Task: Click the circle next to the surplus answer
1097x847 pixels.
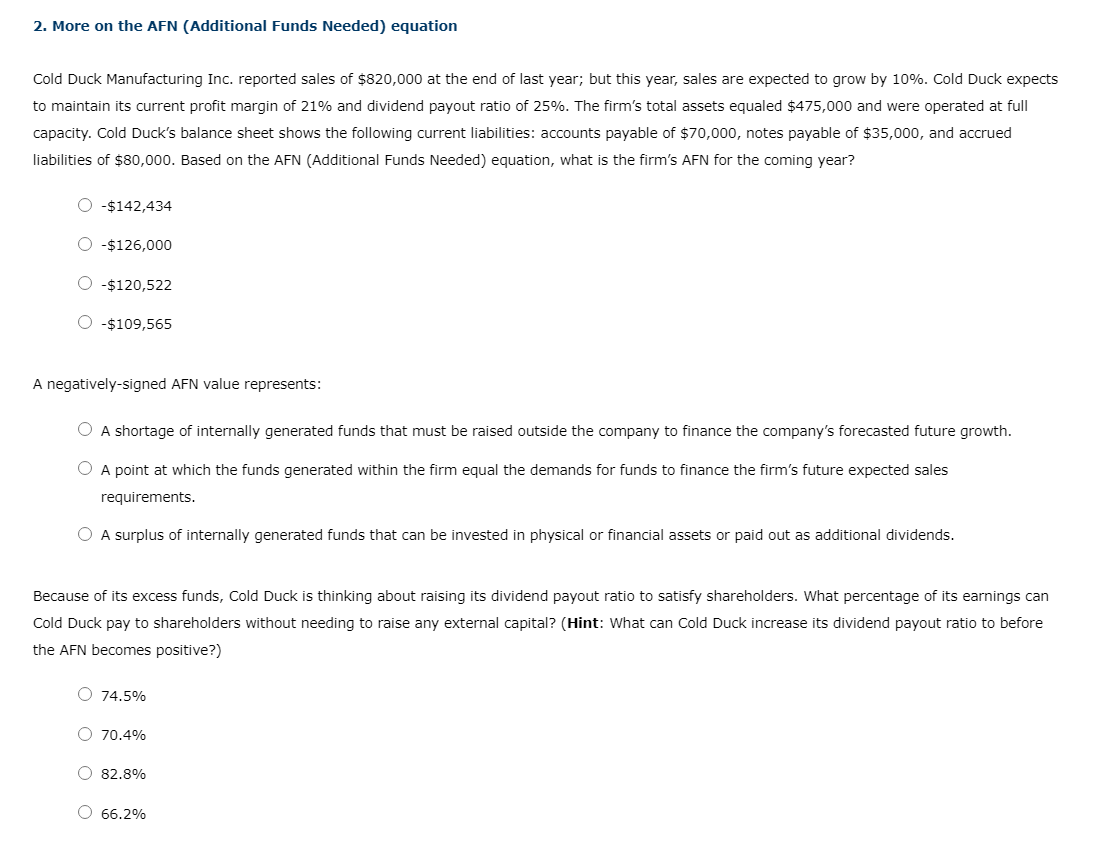Action: (x=84, y=535)
